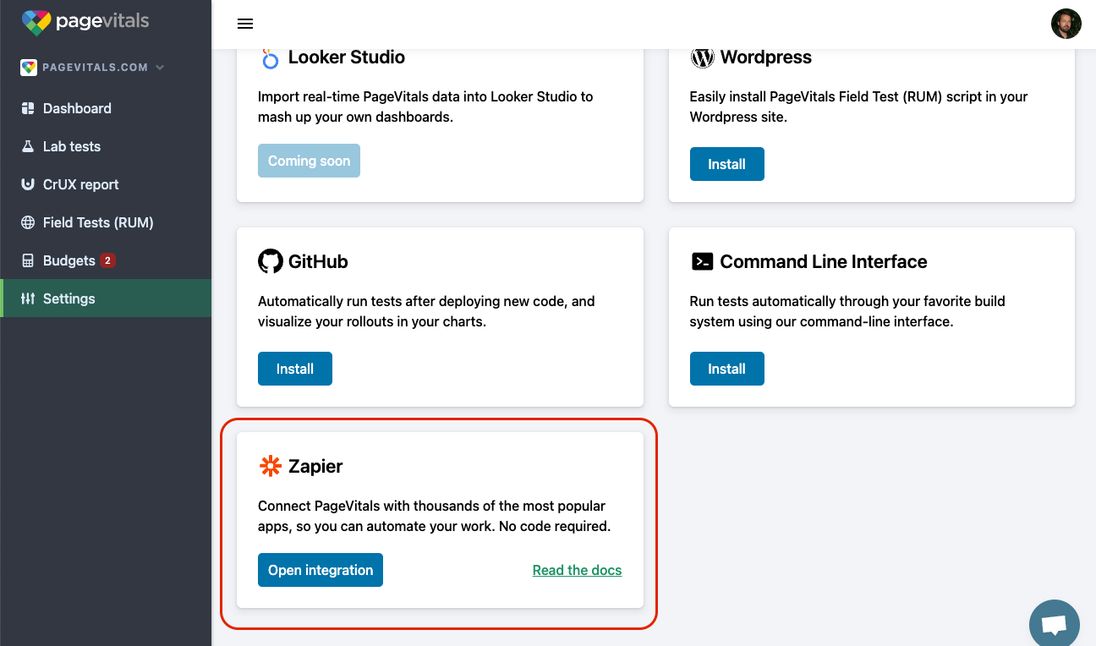Image resolution: width=1096 pixels, height=646 pixels.
Task: Select the Settings sliders icon
Action: 29,298
